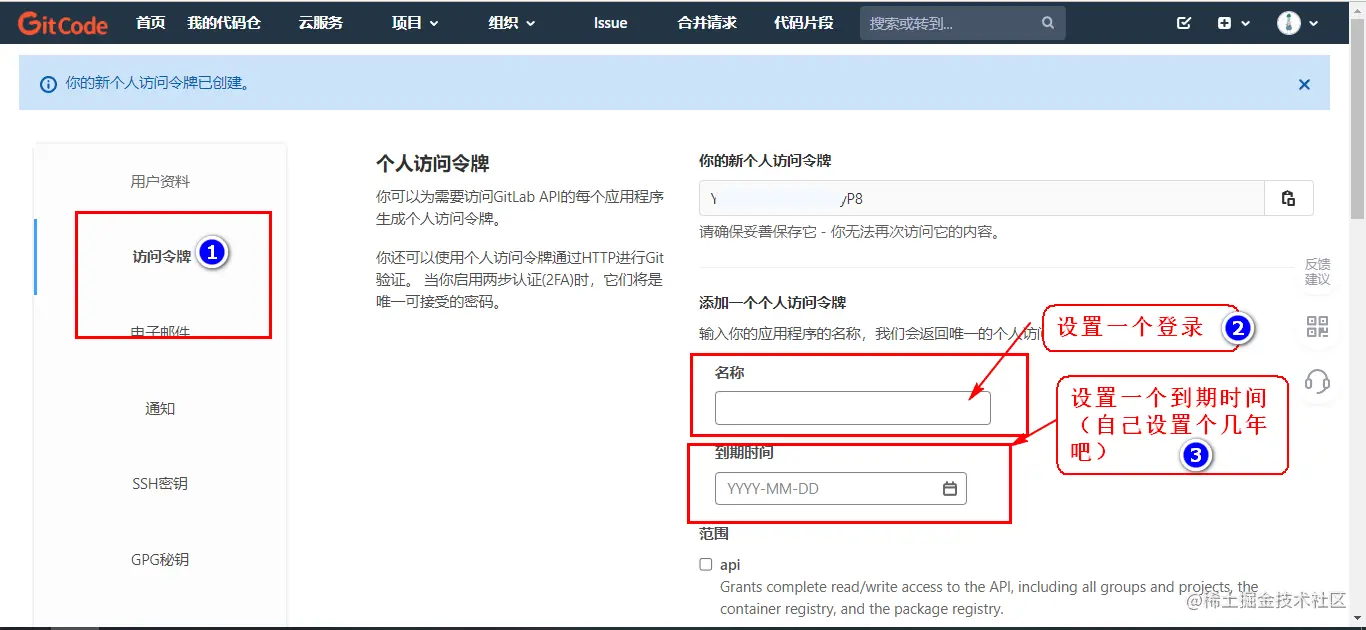Expand the plus create-new dropdown
The width and height of the screenshot is (1366, 630).
pos(1234,23)
